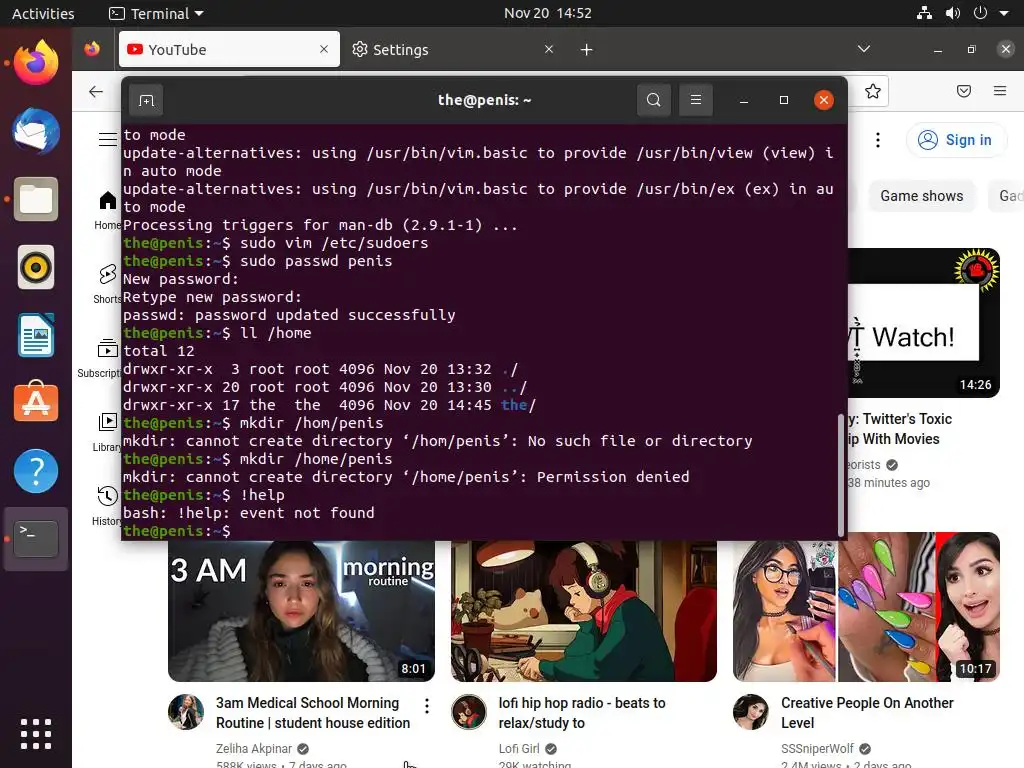The height and width of the screenshot is (768, 1024).
Task: Launch Rhythmbox from the dock
Action: (x=36, y=267)
